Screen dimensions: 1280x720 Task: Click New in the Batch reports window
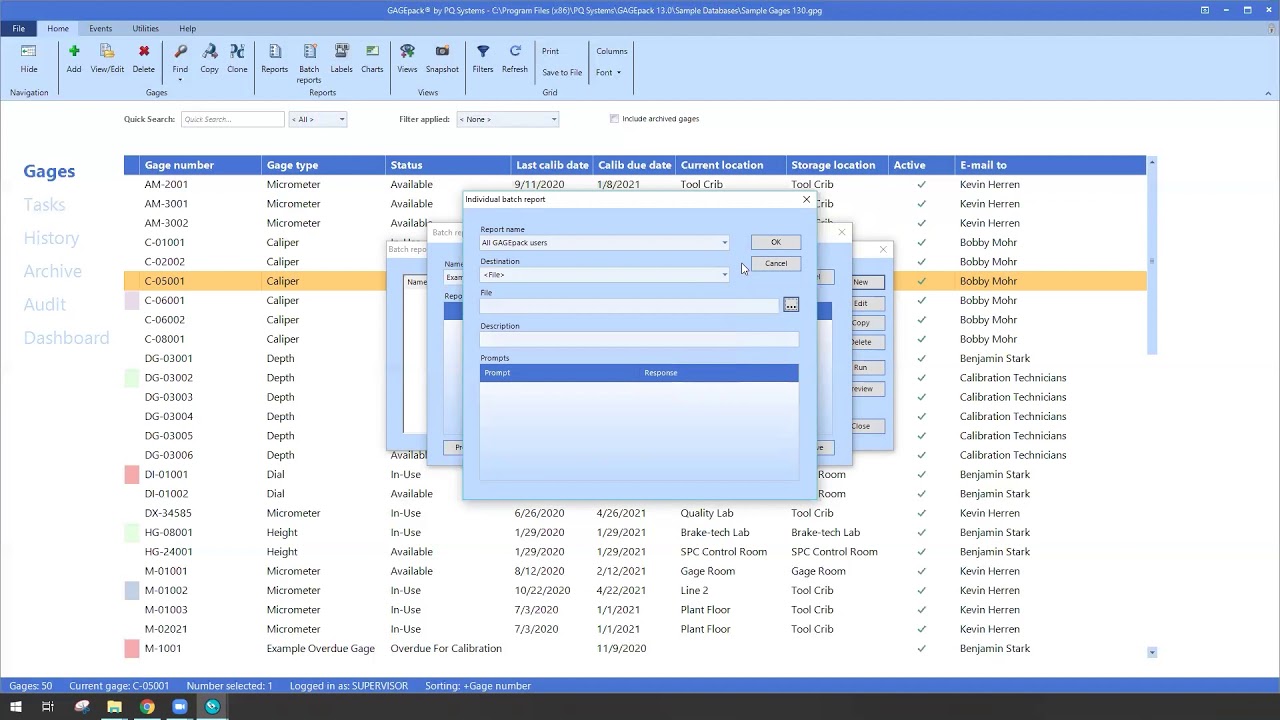[x=861, y=282]
